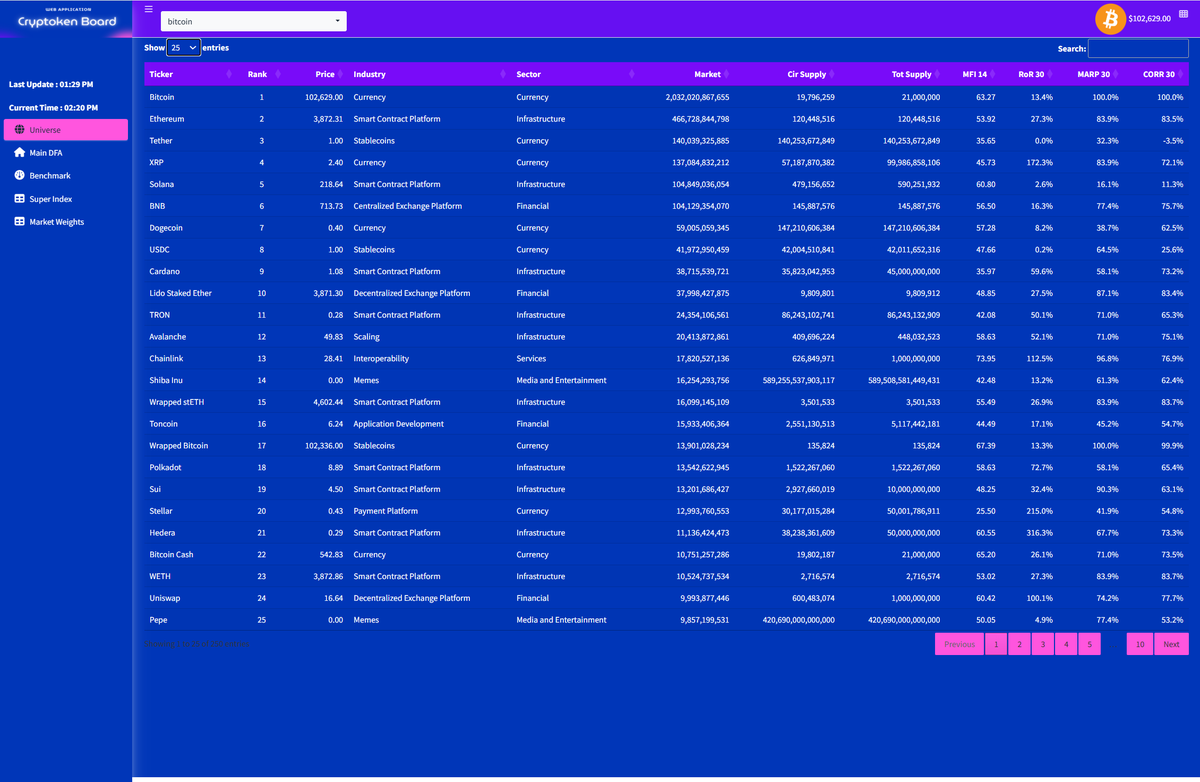Click the Solana ticker cell
Viewport: 1200px width, 782px height.
190,184
